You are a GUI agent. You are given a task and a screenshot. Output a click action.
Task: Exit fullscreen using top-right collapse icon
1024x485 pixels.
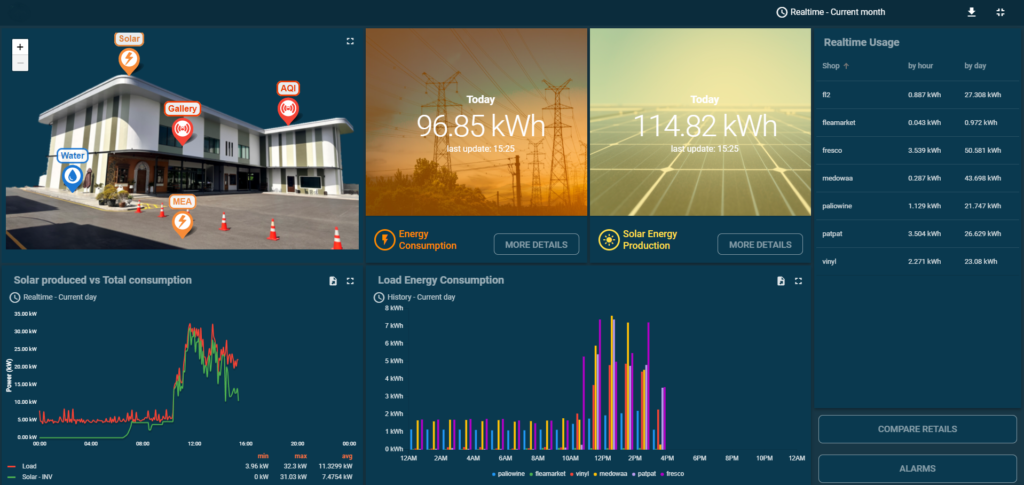[1001, 12]
